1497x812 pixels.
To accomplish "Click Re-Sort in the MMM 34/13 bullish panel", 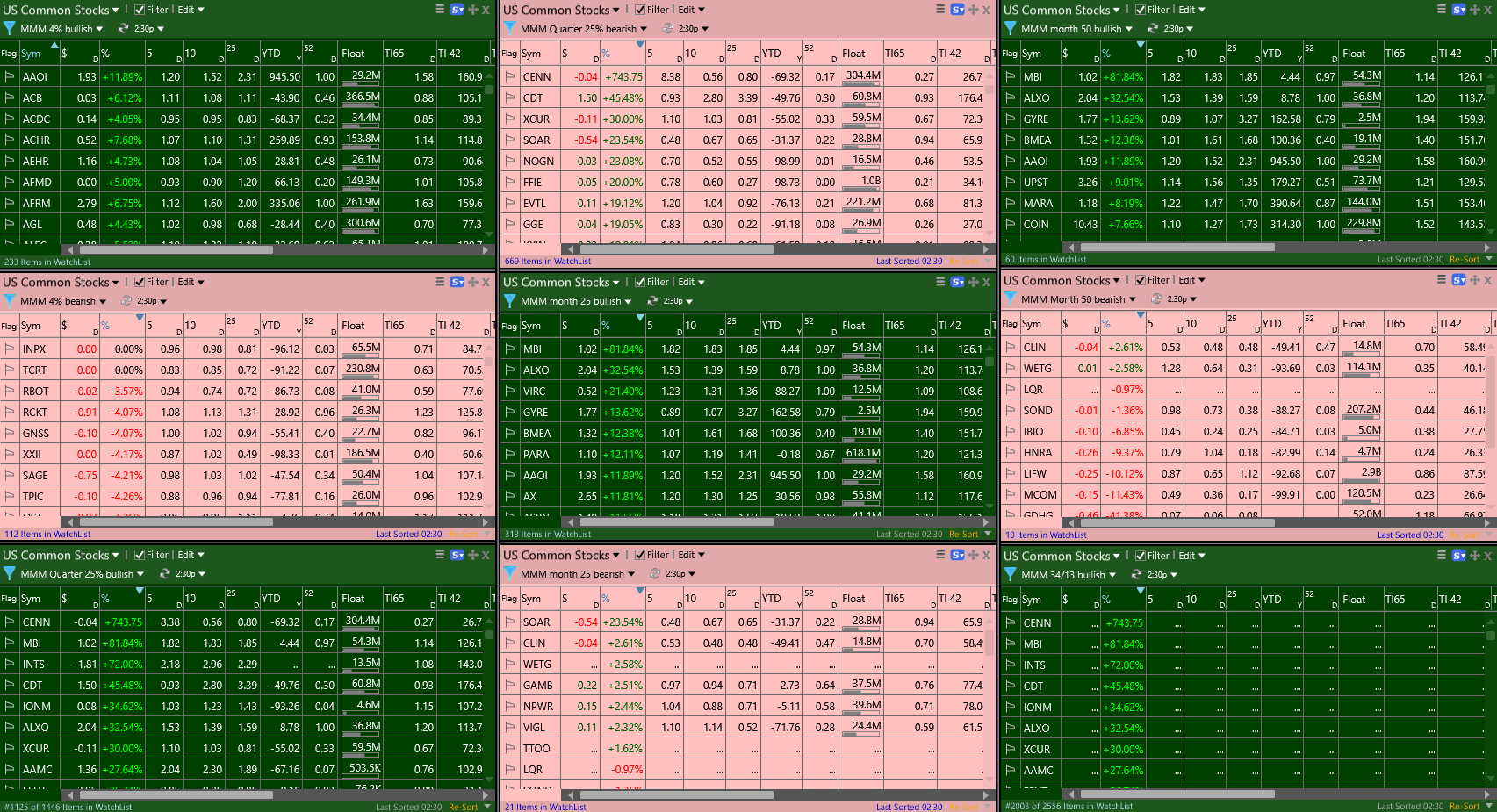I will click(x=1464, y=806).
